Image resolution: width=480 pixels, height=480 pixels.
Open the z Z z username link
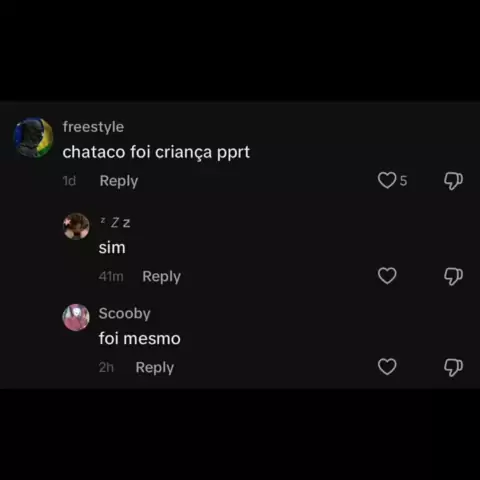pos(115,222)
